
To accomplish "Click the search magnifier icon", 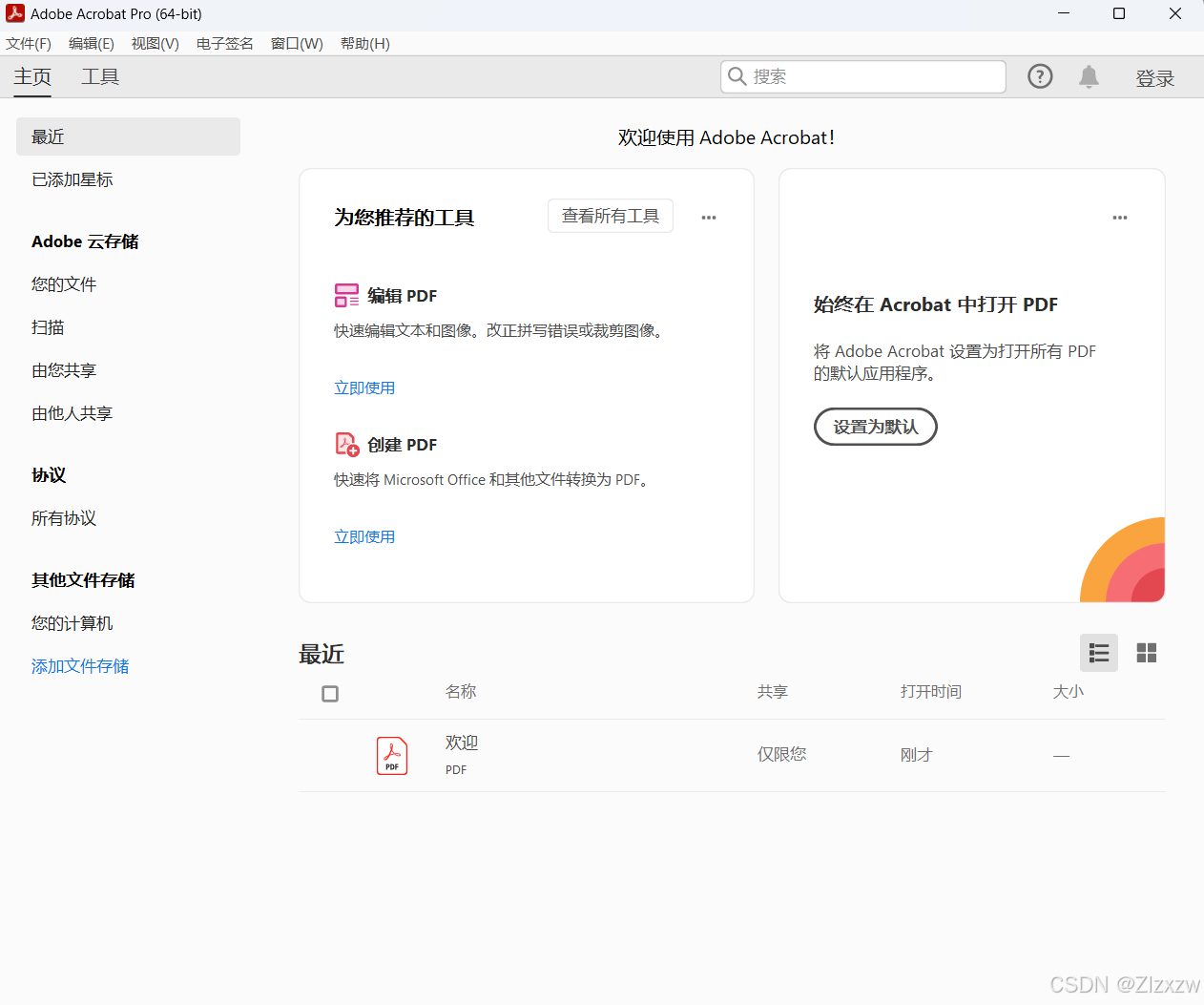I will click(x=737, y=76).
